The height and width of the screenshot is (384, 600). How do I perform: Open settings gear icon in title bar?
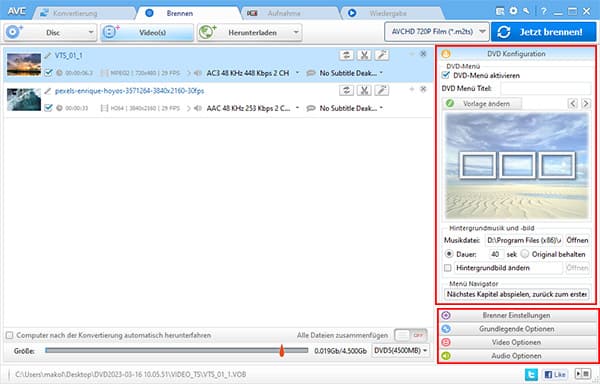pyautogui.click(x=513, y=11)
